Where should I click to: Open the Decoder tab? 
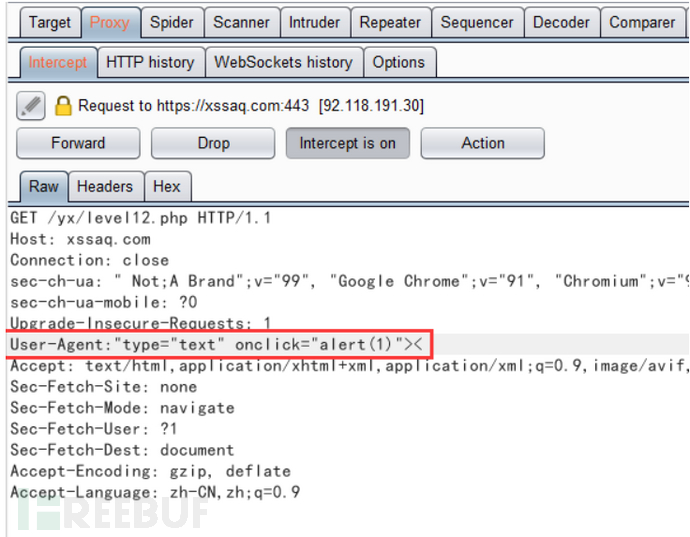point(561,22)
